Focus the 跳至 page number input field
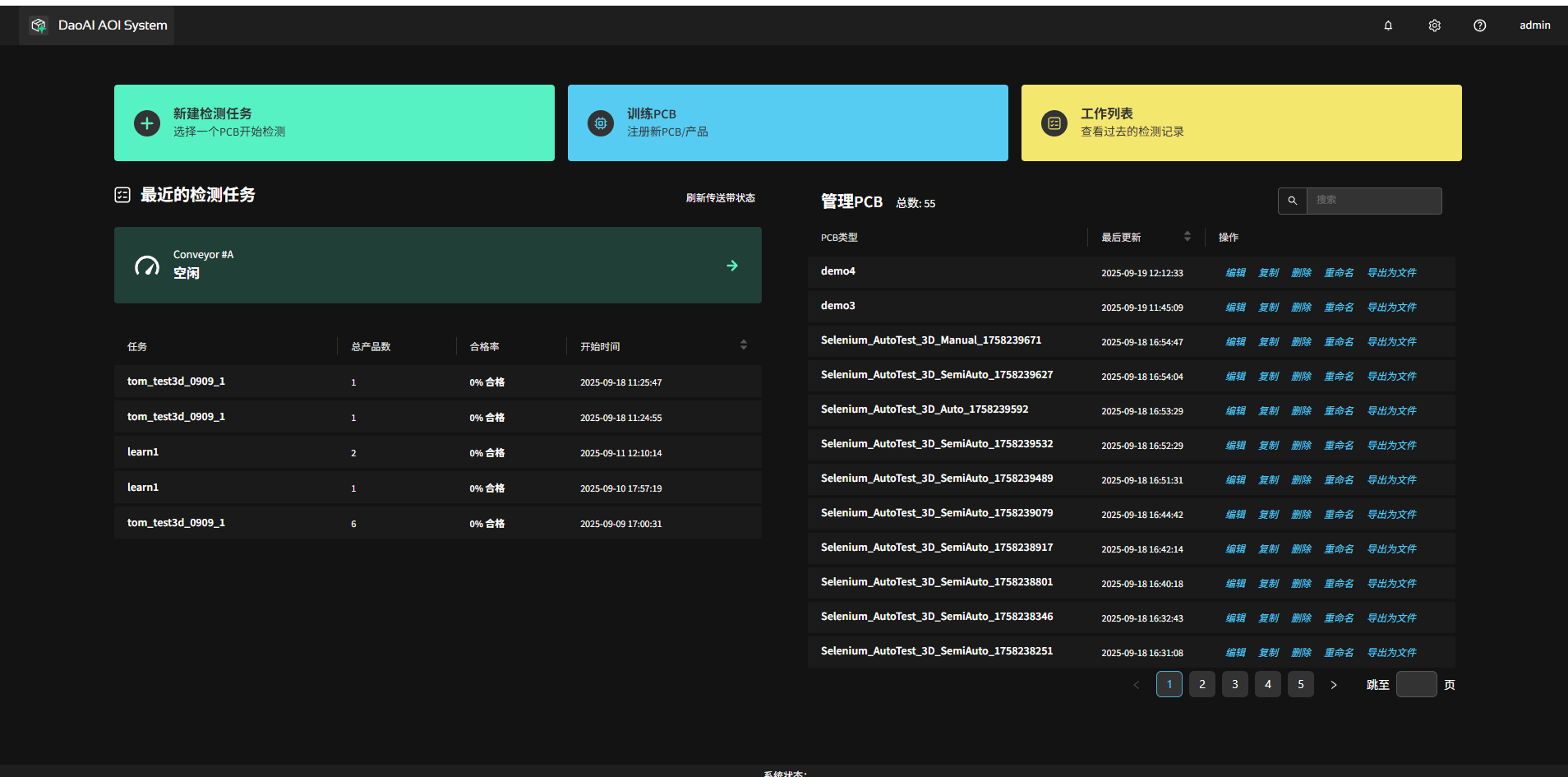The image size is (1568, 777). (x=1416, y=684)
